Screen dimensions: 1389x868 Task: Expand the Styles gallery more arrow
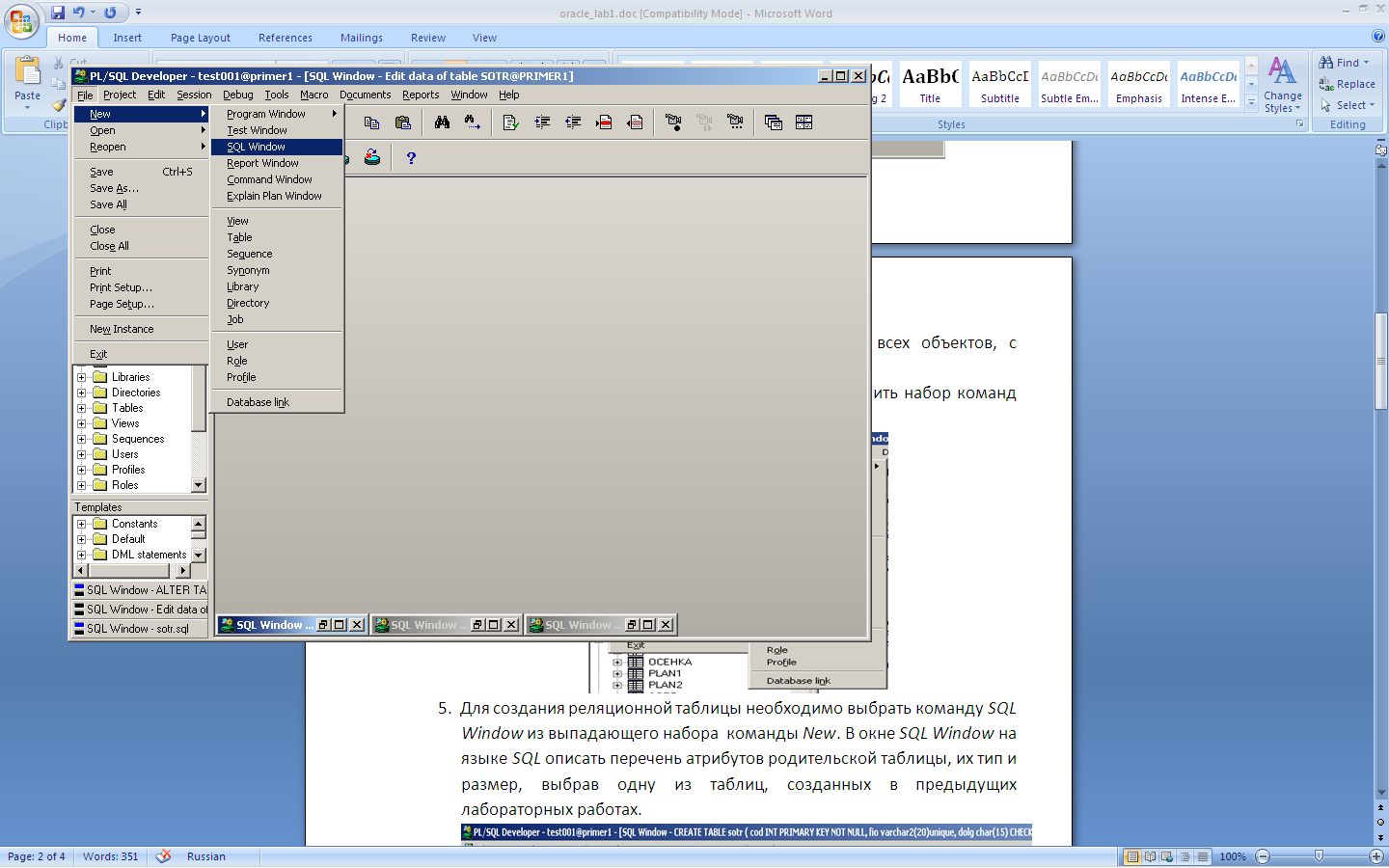pyautogui.click(x=1251, y=102)
